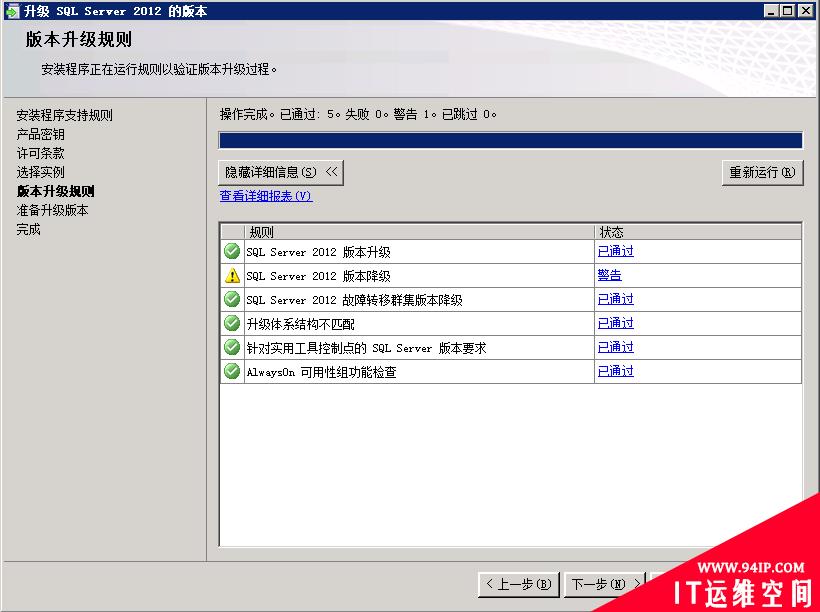The height and width of the screenshot is (612, 820).
Task: Select 安装程序支持规则 step in sidebar
Action: pos(64,115)
